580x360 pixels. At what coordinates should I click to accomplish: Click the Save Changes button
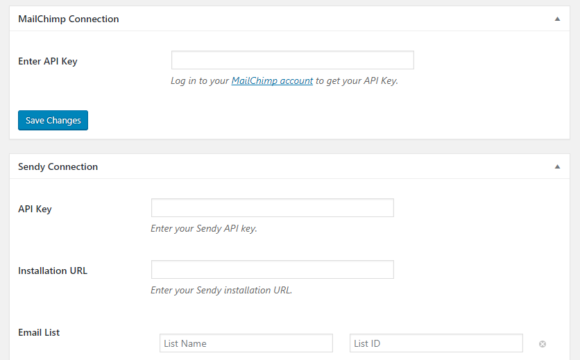(53, 120)
